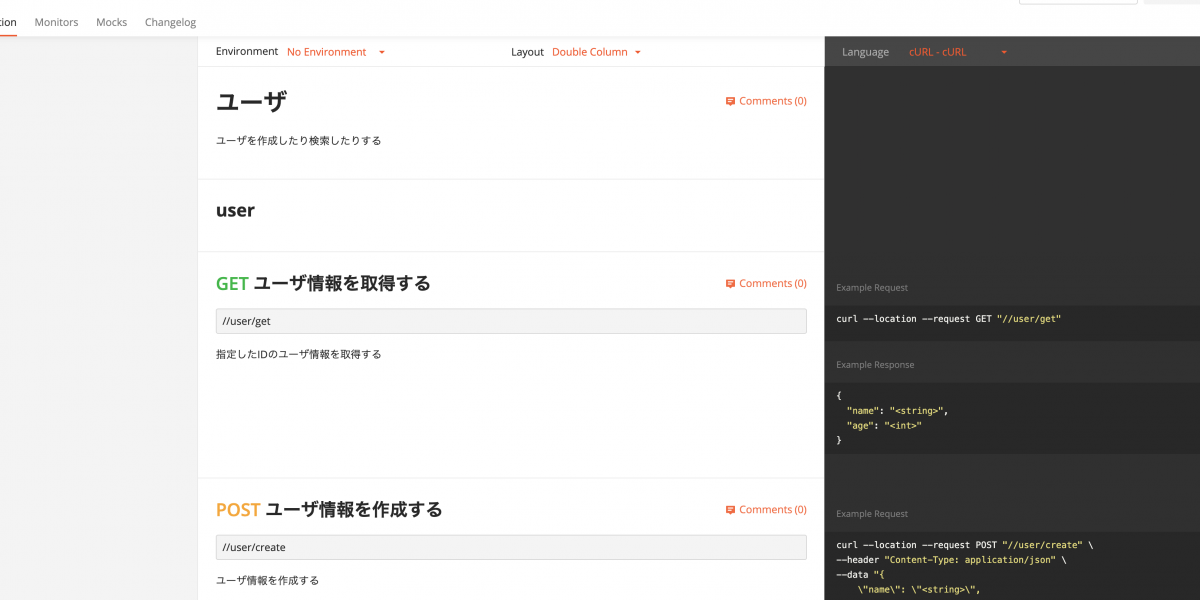Click the //user/get URL field

(511, 321)
